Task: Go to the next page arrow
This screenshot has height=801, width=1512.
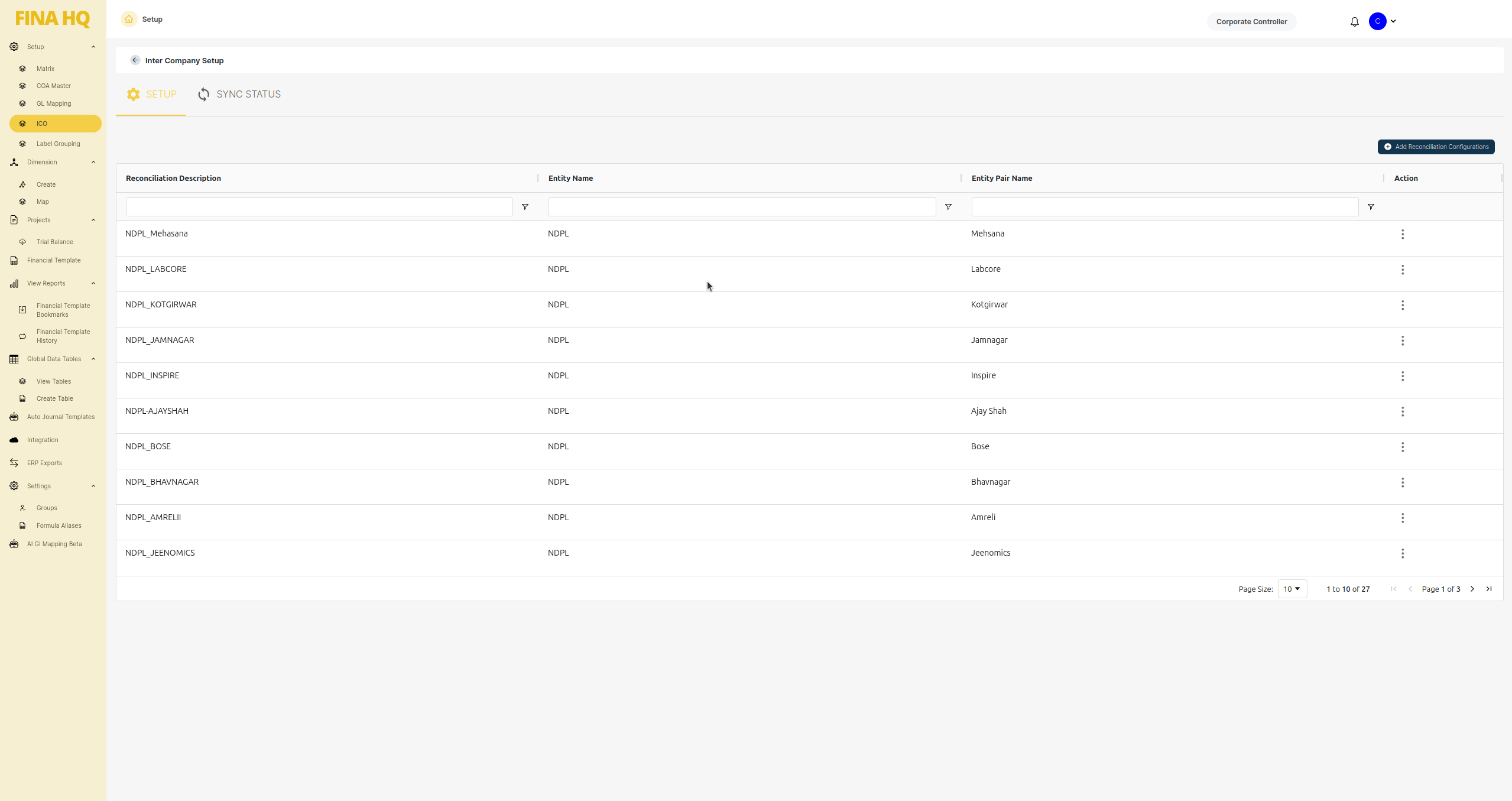Action: [1472, 589]
